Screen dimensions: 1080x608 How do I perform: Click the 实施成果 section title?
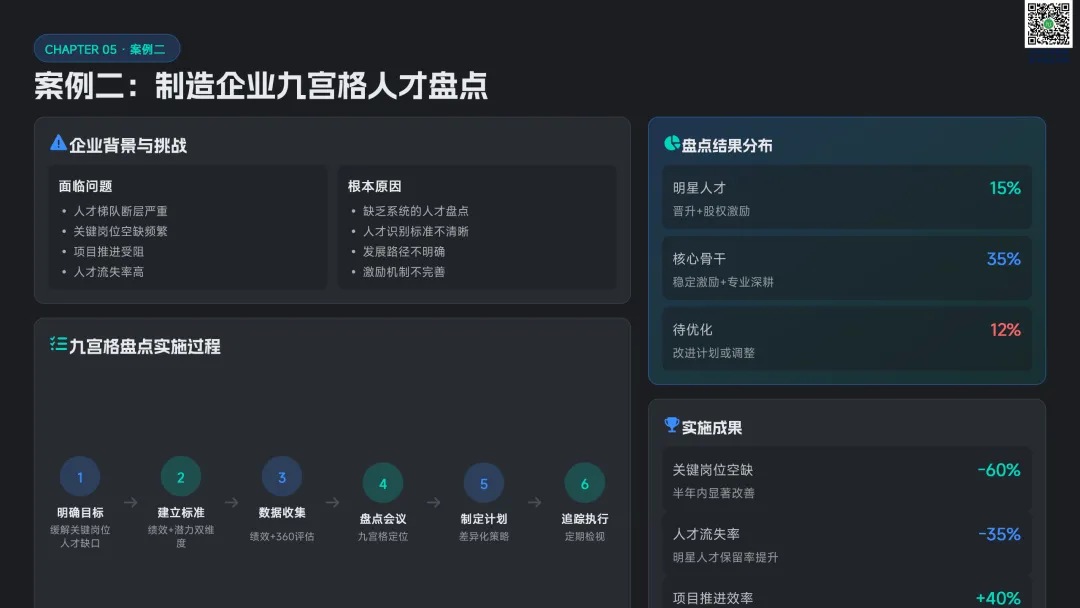712,428
